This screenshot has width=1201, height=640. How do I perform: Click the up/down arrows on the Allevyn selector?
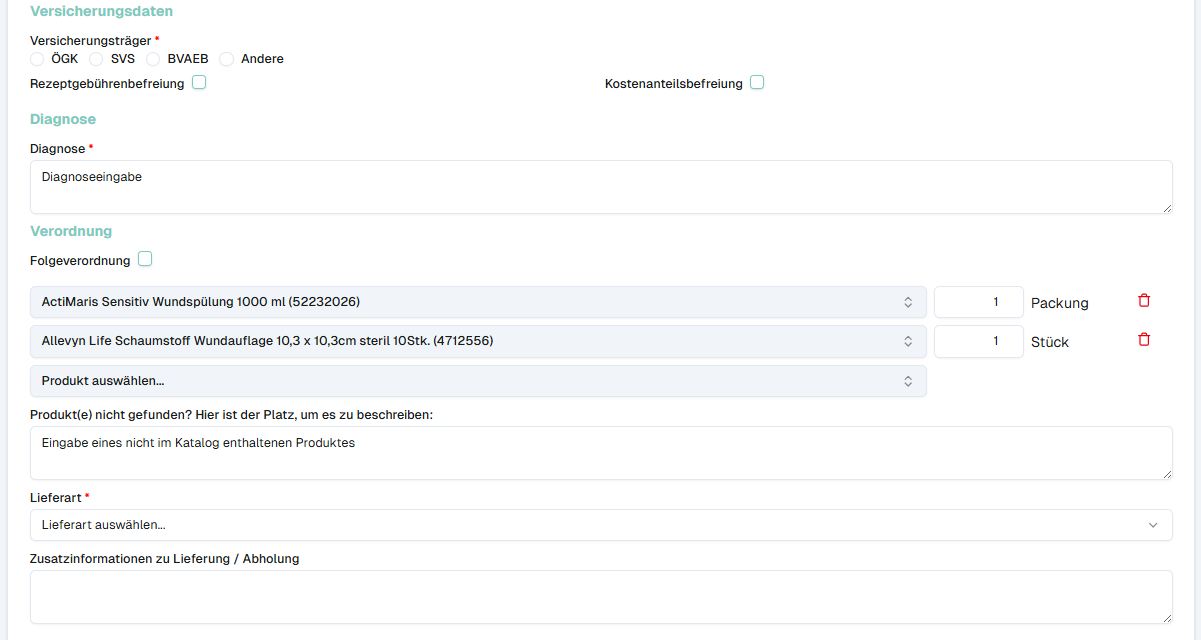coord(908,341)
